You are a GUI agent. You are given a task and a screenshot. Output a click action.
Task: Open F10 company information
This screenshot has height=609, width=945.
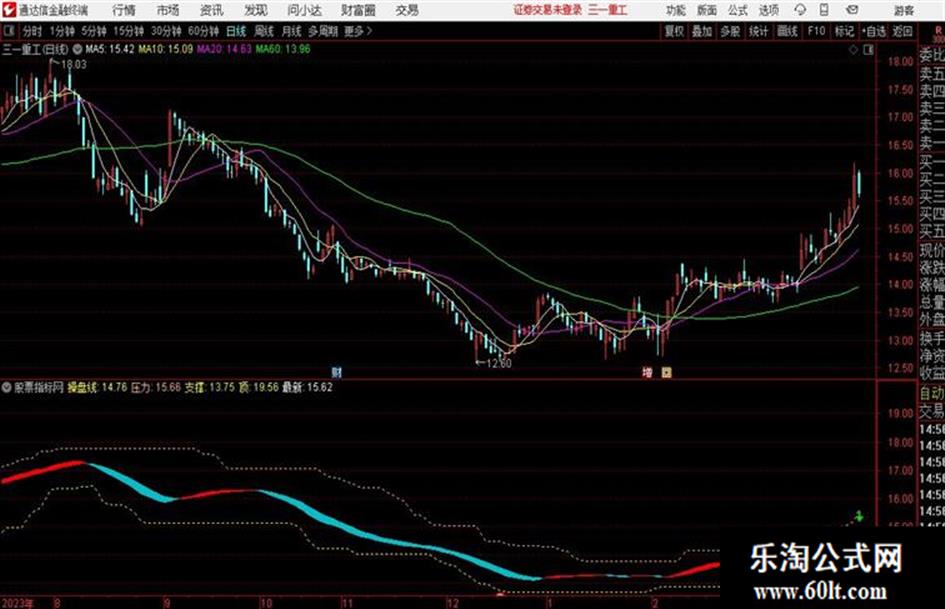(x=817, y=31)
